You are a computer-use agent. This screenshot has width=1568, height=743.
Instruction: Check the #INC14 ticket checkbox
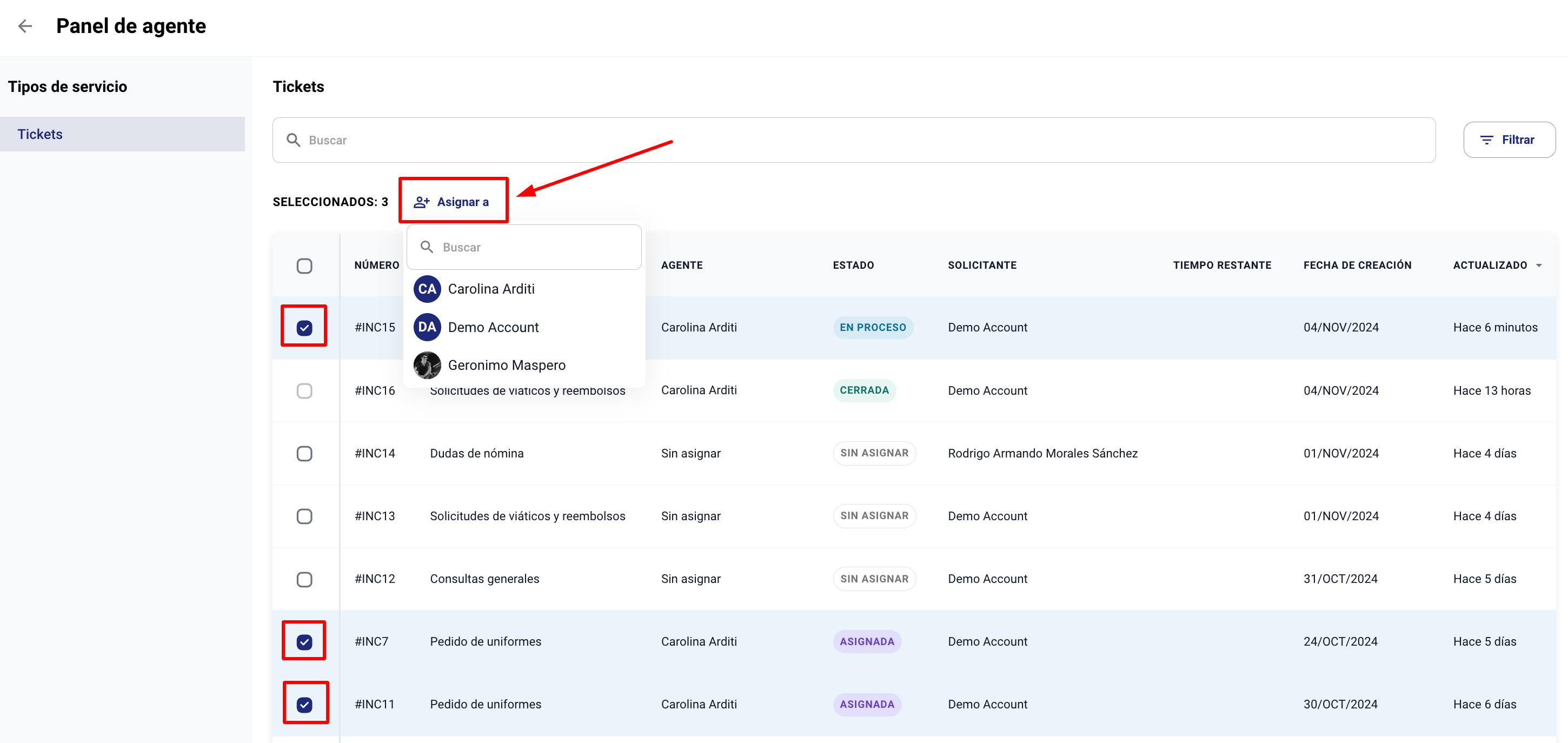[304, 454]
